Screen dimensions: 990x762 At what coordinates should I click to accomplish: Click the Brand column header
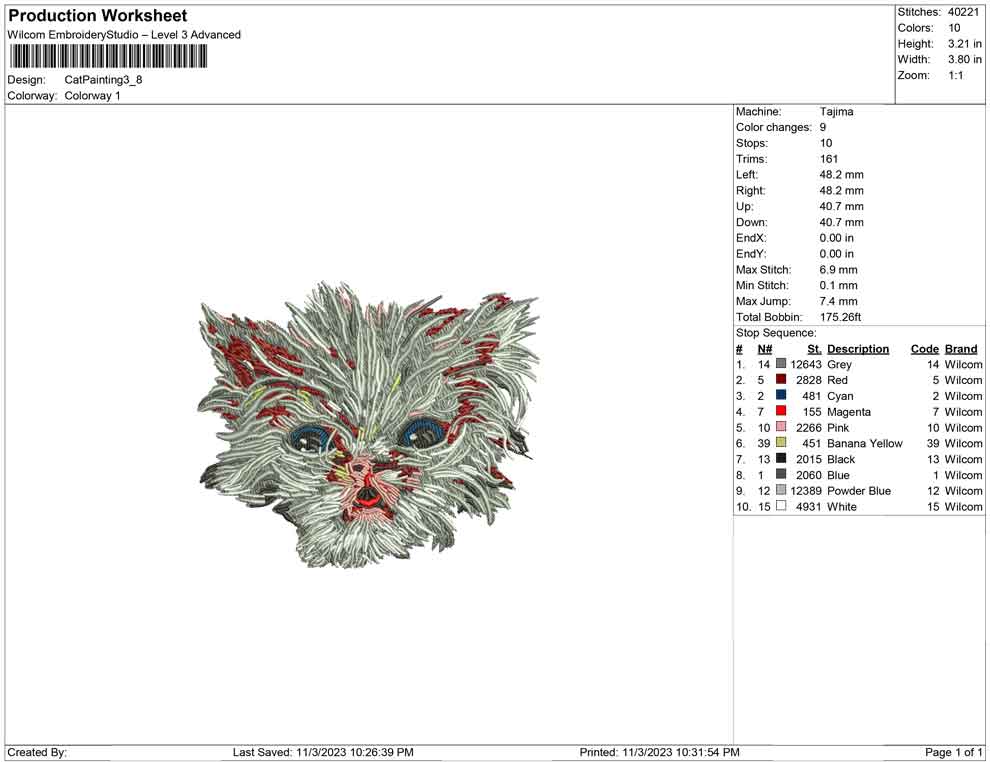click(960, 349)
